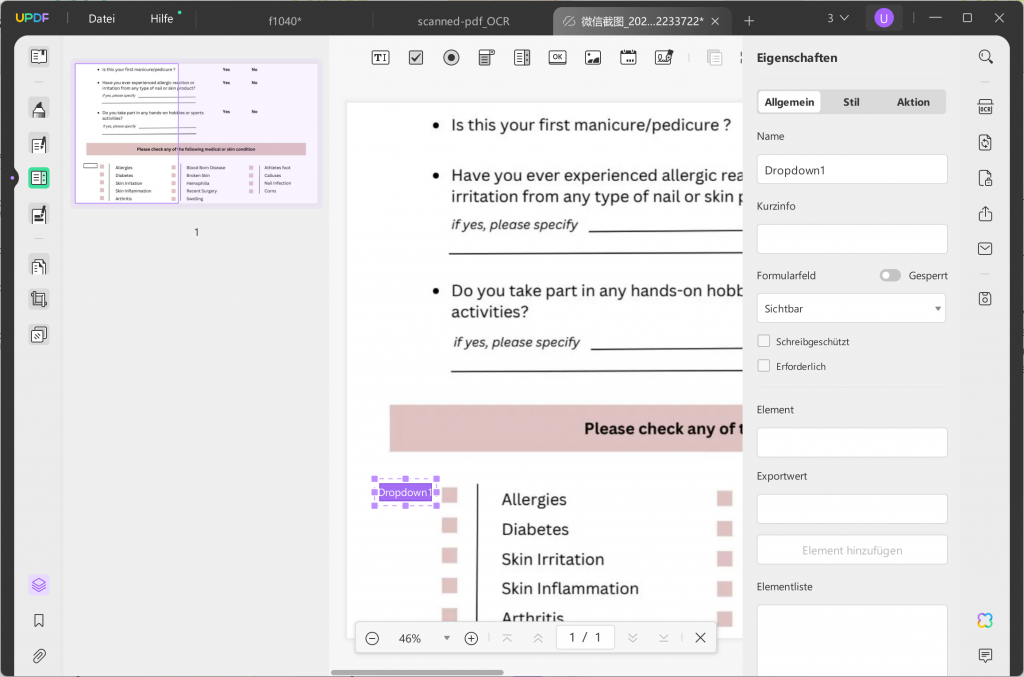The height and width of the screenshot is (677, 1024).
Task: Check the Erforderlich option
Action: (763, 366)
